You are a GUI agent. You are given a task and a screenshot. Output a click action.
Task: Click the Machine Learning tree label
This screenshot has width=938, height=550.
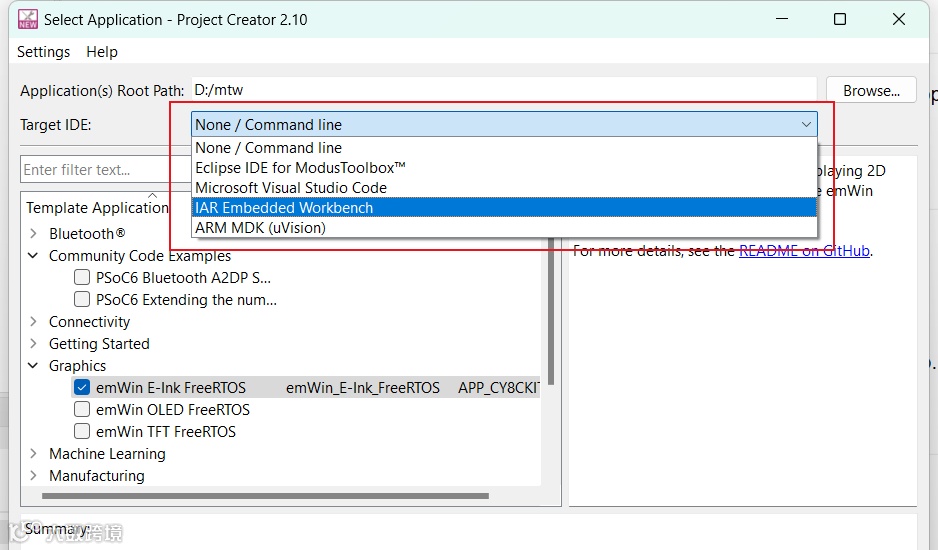107,454
